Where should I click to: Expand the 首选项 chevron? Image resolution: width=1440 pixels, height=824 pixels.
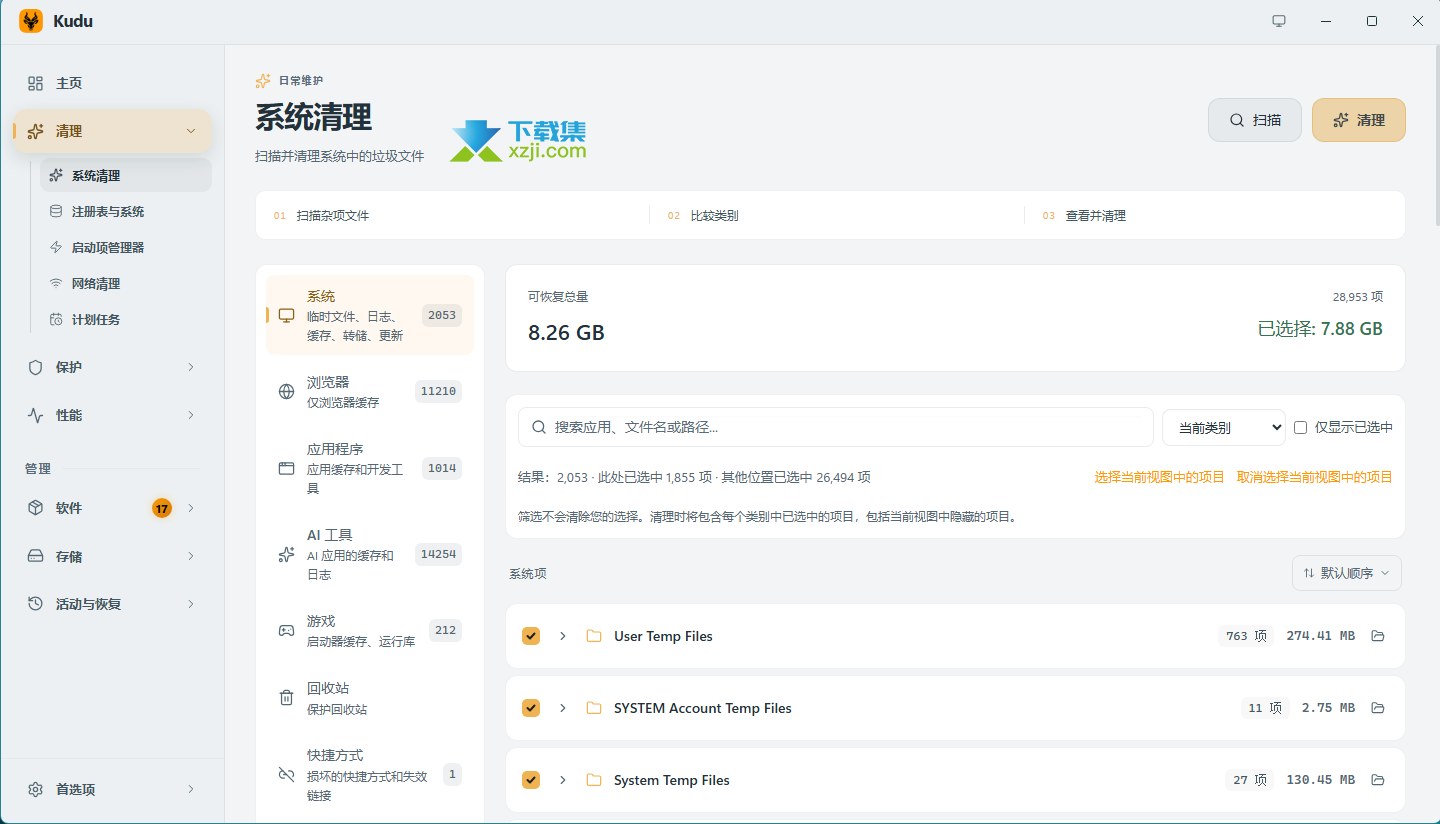tap(191, 789)
